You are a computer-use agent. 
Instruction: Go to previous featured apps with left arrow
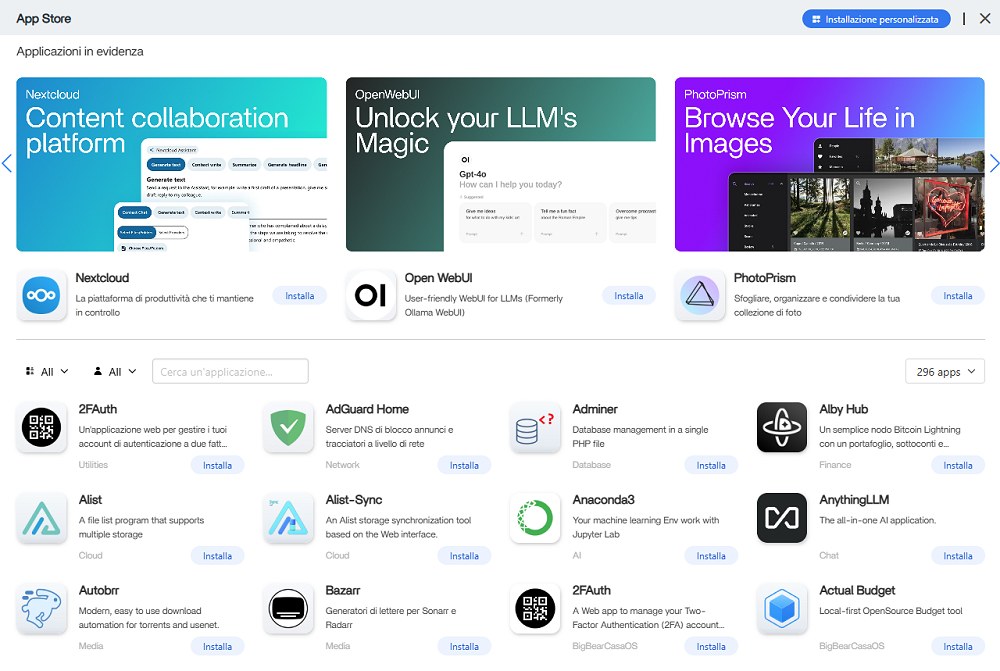point(7,163)
